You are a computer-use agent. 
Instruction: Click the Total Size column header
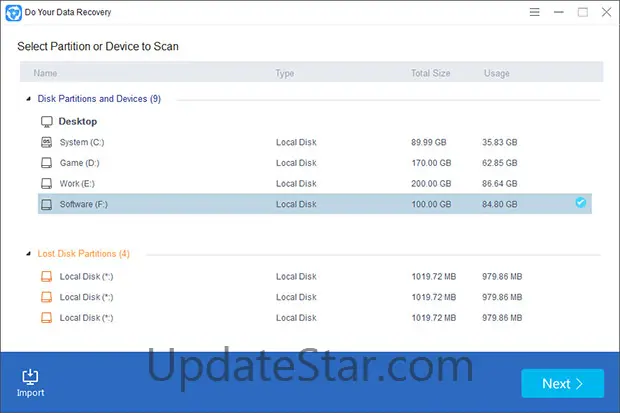tap(431, 73)
